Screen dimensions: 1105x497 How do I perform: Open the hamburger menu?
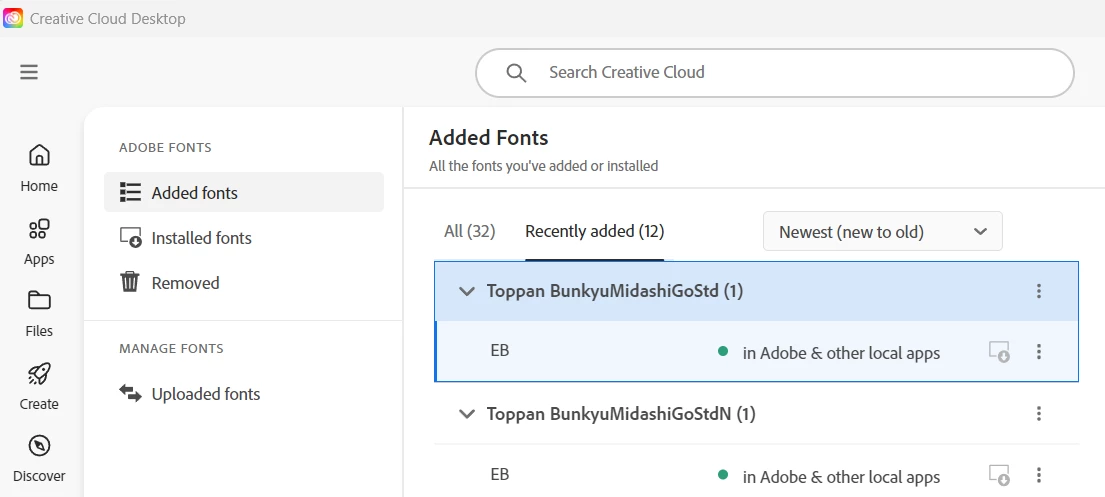pos(29,72)
